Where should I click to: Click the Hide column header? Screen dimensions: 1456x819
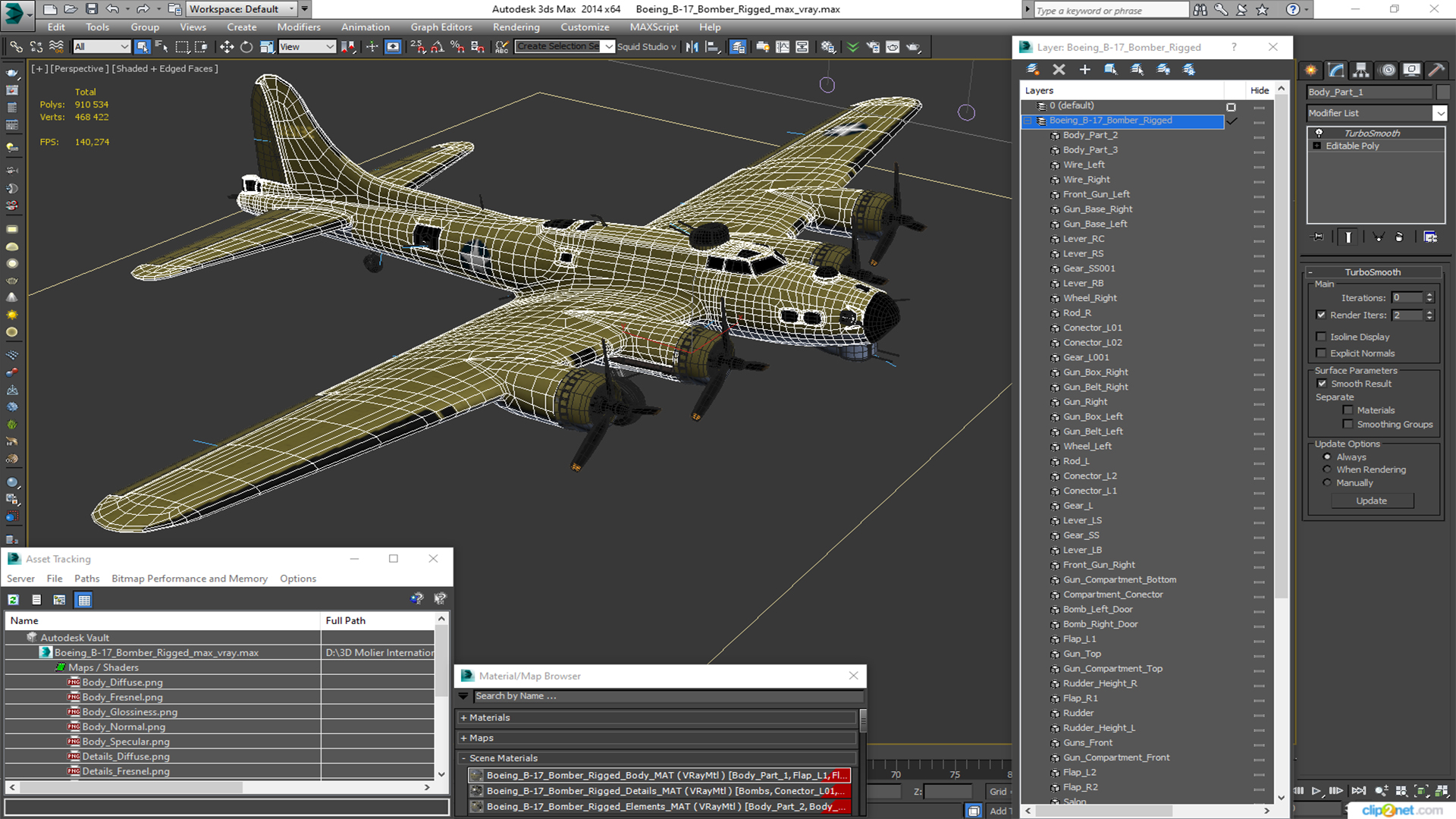[1260, 90]
